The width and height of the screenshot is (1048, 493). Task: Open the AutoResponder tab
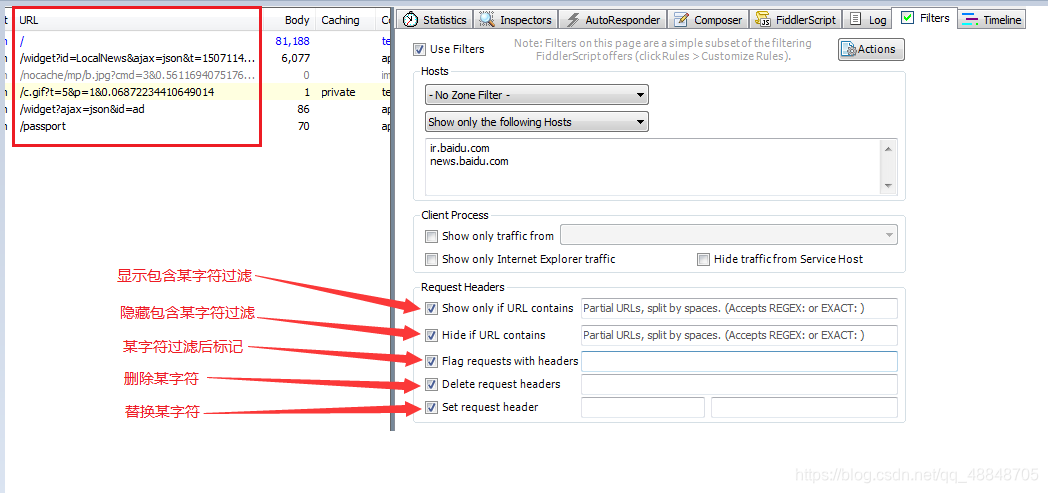tap(614, 19)
